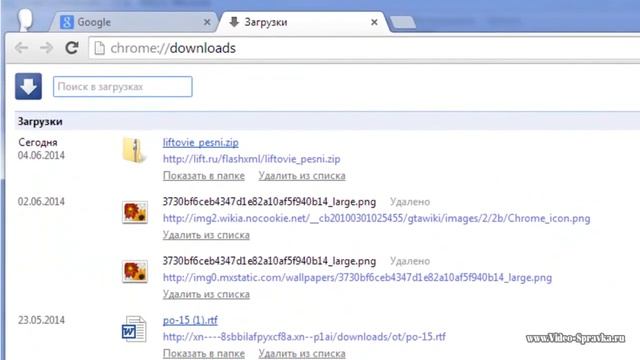The height and width of the screenshot is (360, 640).
Task: Click the Загрузки section heading
Action: click(40, 121)
